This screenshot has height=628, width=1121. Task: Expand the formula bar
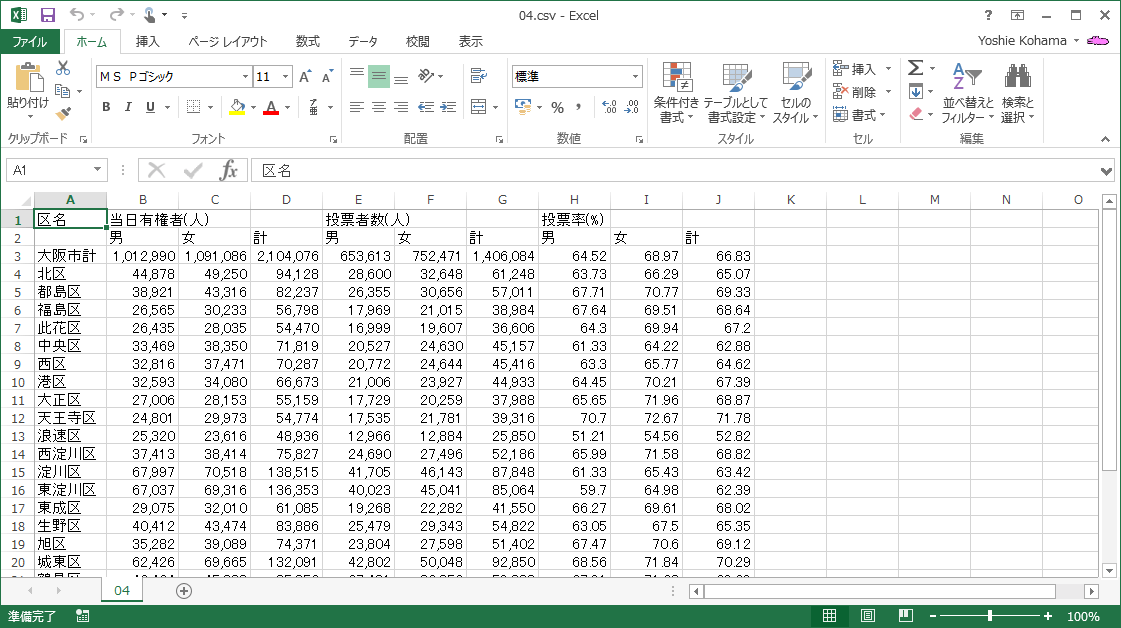click(1106, 171)
